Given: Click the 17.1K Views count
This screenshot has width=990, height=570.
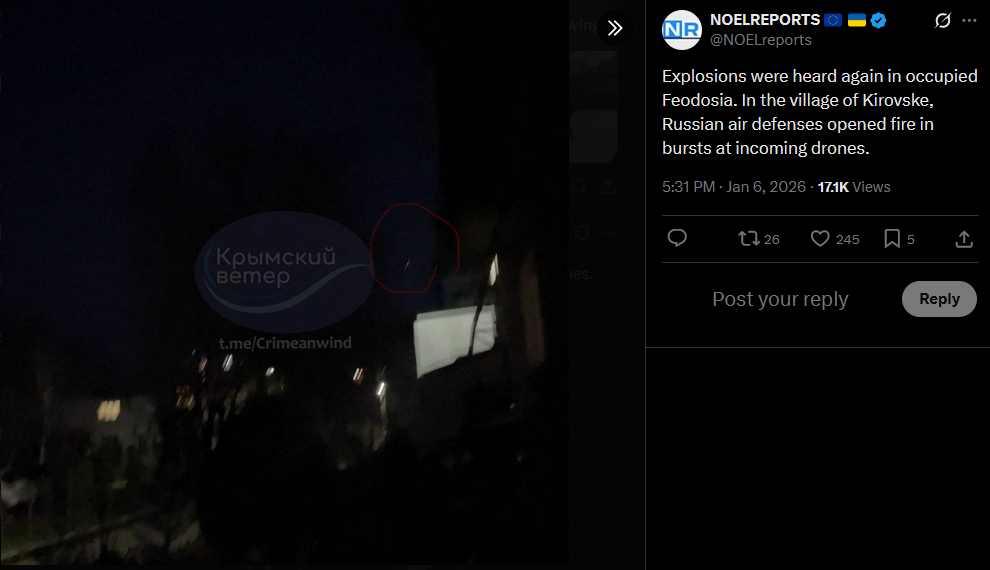Looking at the screenshot, I should (x=854, y=187).
